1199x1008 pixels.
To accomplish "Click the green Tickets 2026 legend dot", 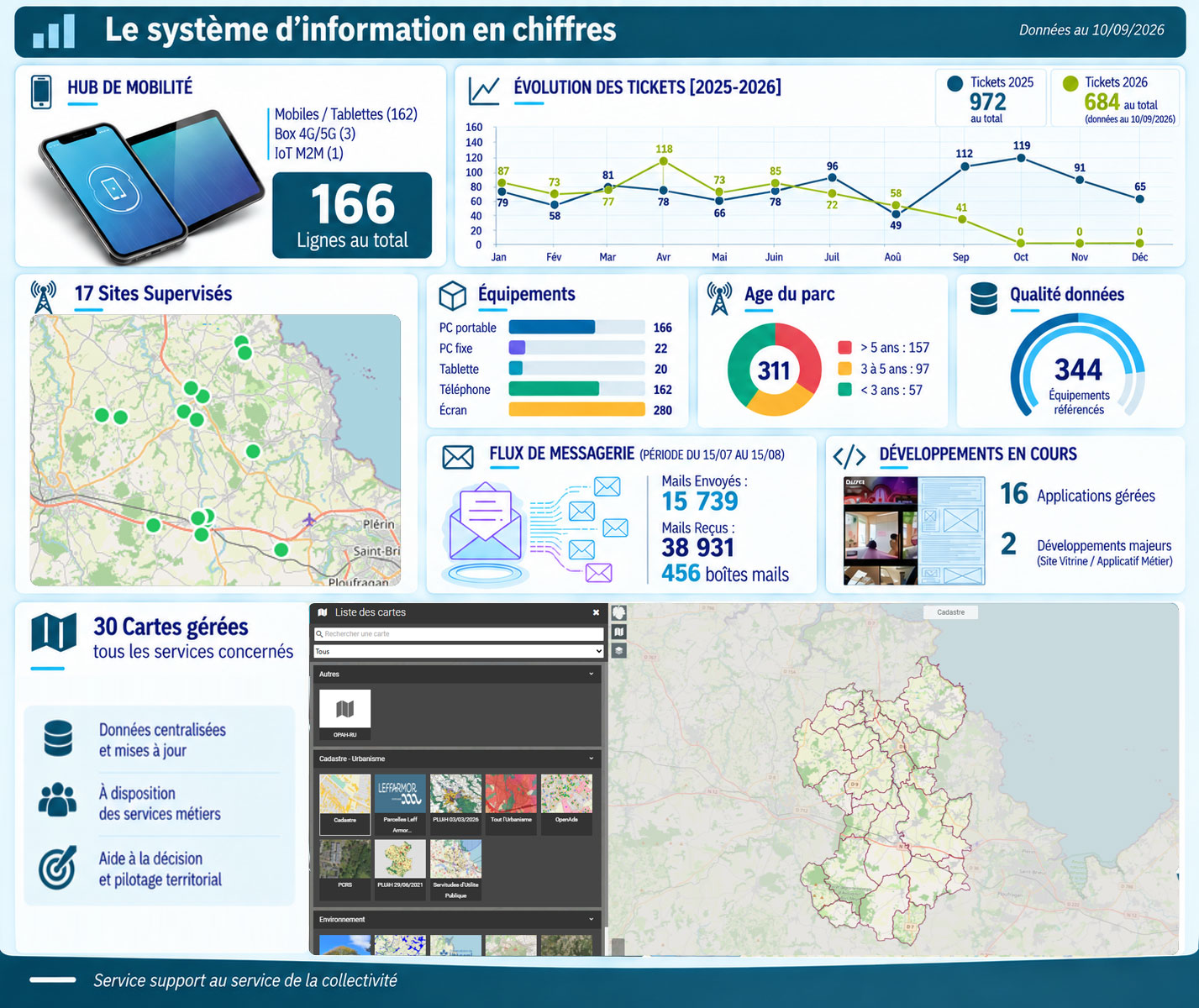I will tap(1070, 83).
